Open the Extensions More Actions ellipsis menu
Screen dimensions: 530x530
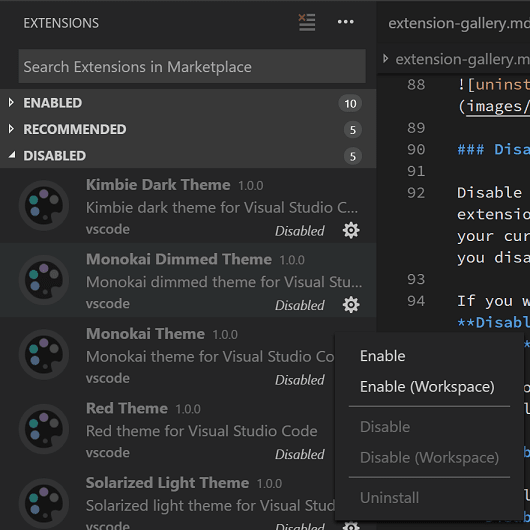pyautogui.click(x=345, y=22)
